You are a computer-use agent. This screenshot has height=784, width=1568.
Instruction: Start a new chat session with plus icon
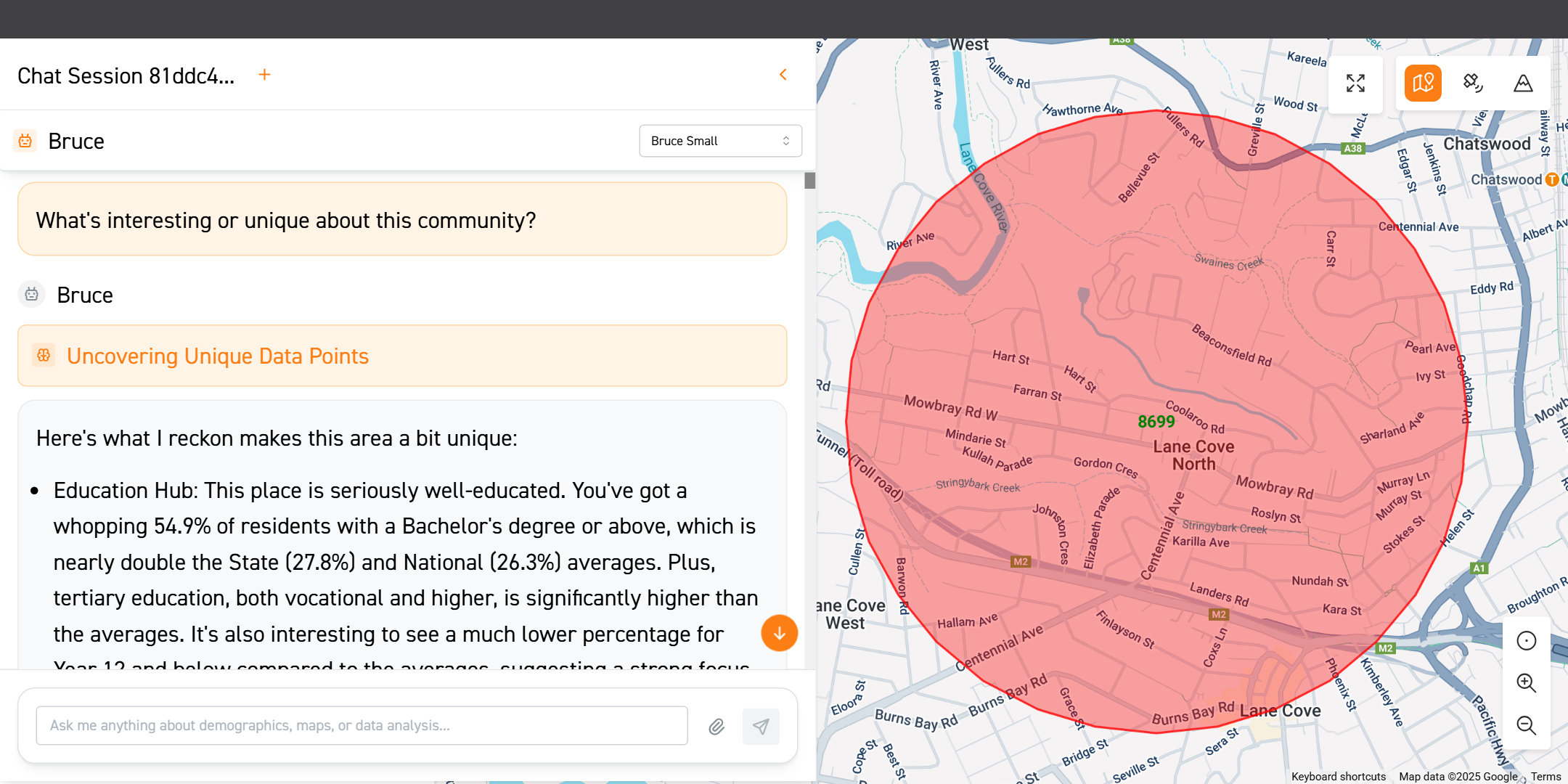click(264, 75)
